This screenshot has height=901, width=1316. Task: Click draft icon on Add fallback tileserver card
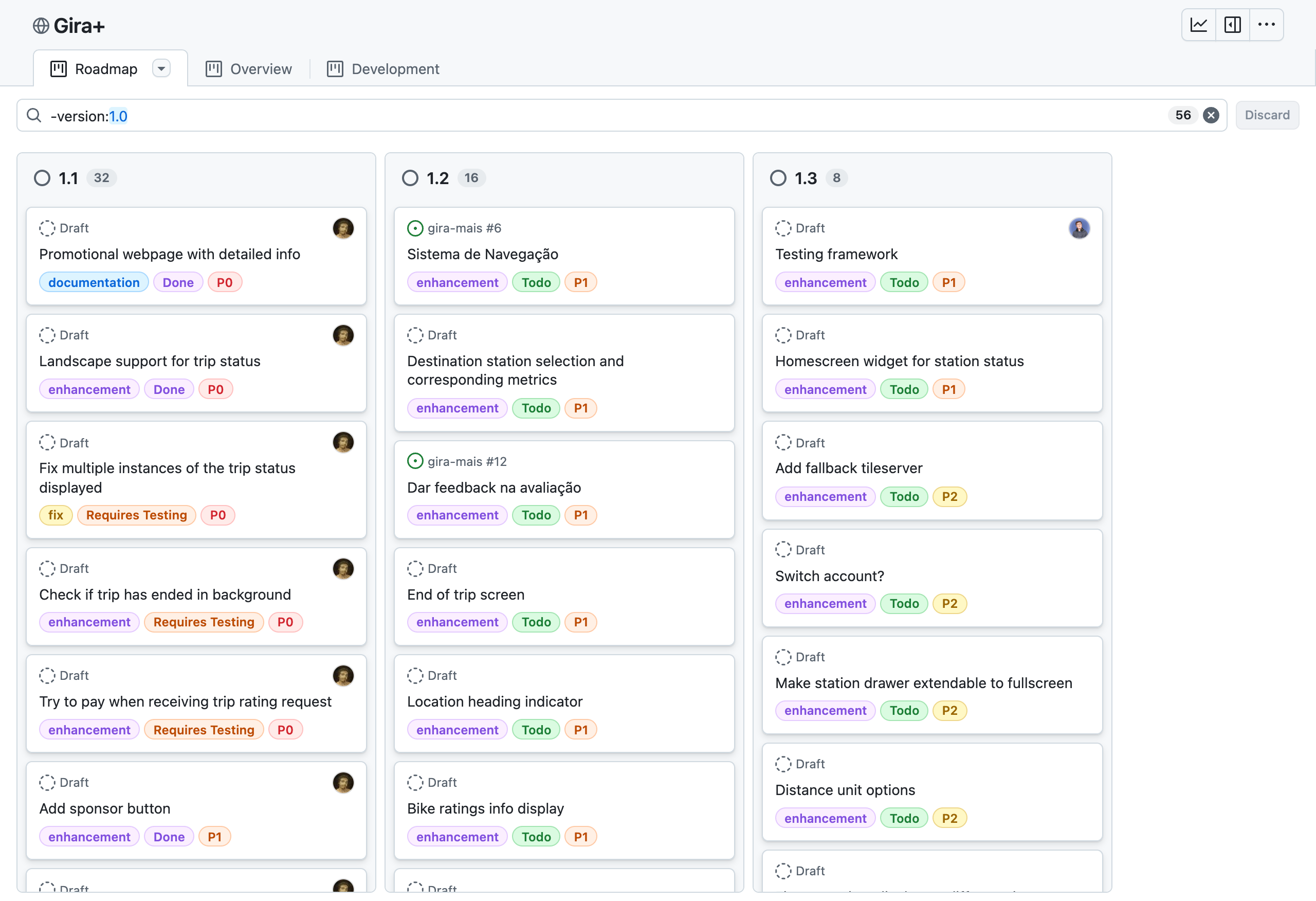783,443
